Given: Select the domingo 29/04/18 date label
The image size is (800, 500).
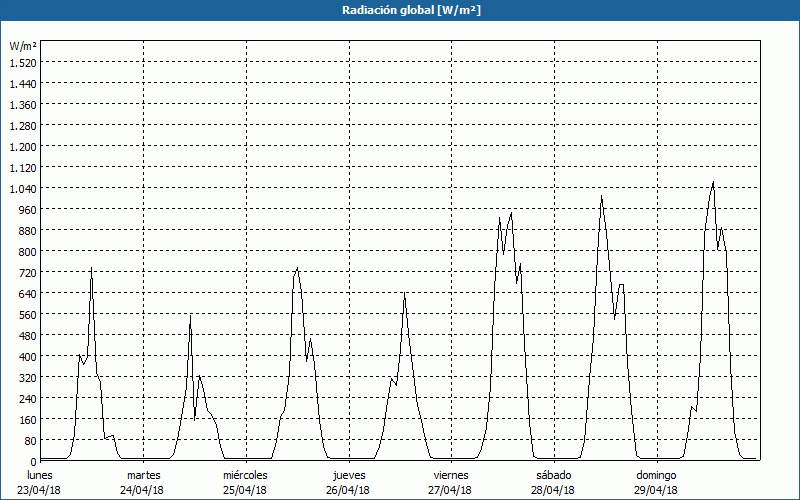Looking at the screenshot, I should click(x=656, y=482).
